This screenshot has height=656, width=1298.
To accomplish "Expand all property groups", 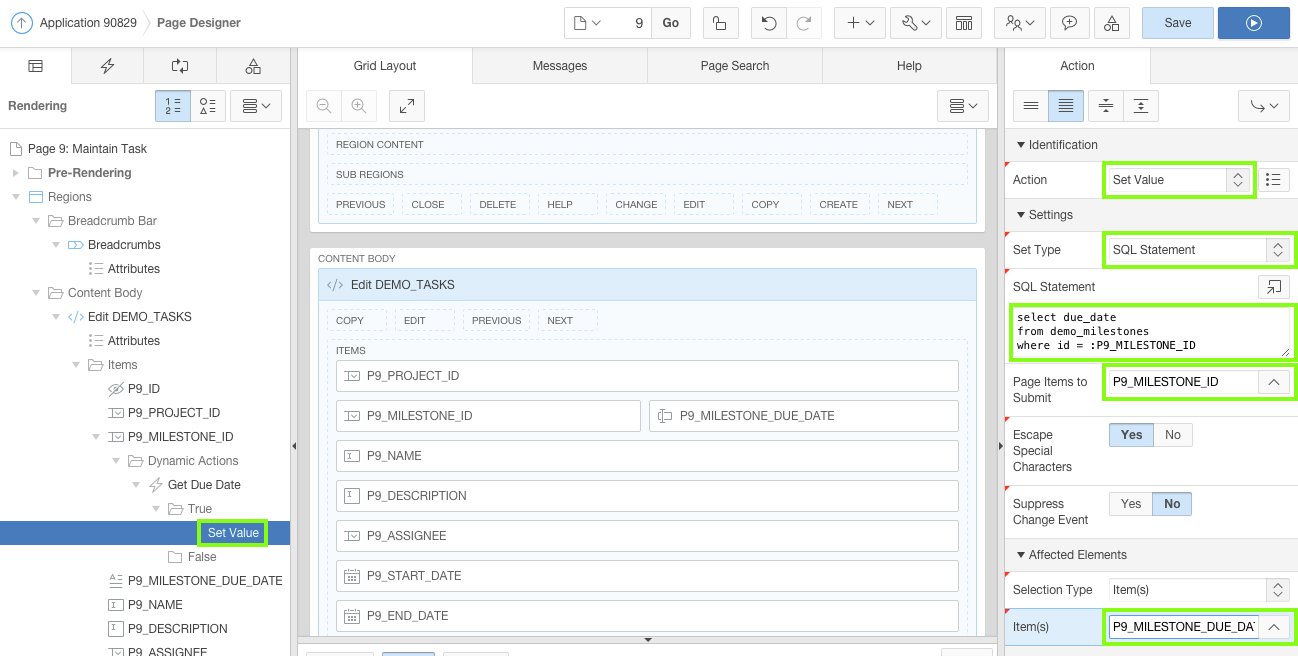I will click(1140, 106).
